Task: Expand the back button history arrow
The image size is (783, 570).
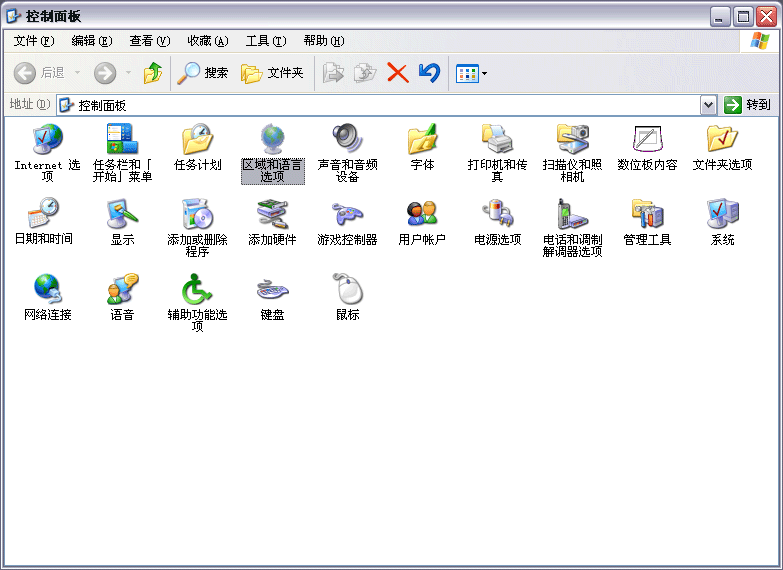Action: (77, 73)
